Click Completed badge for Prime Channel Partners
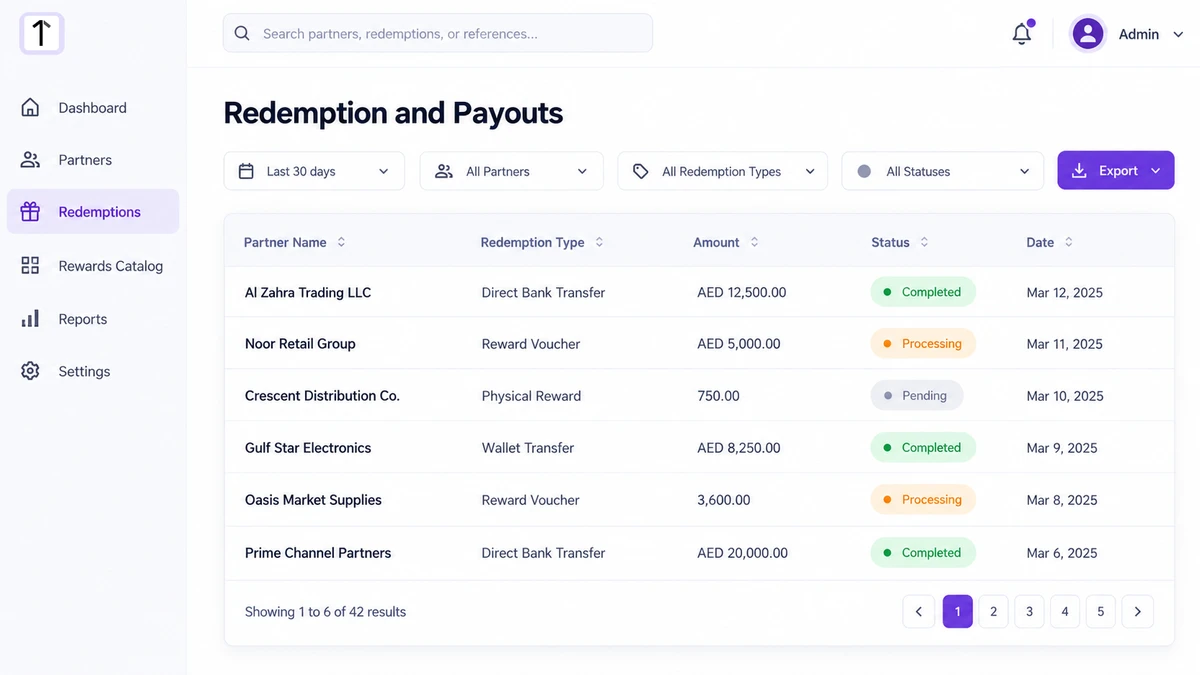This screenshot has height=675, width=1200. [x=923, y=553]
